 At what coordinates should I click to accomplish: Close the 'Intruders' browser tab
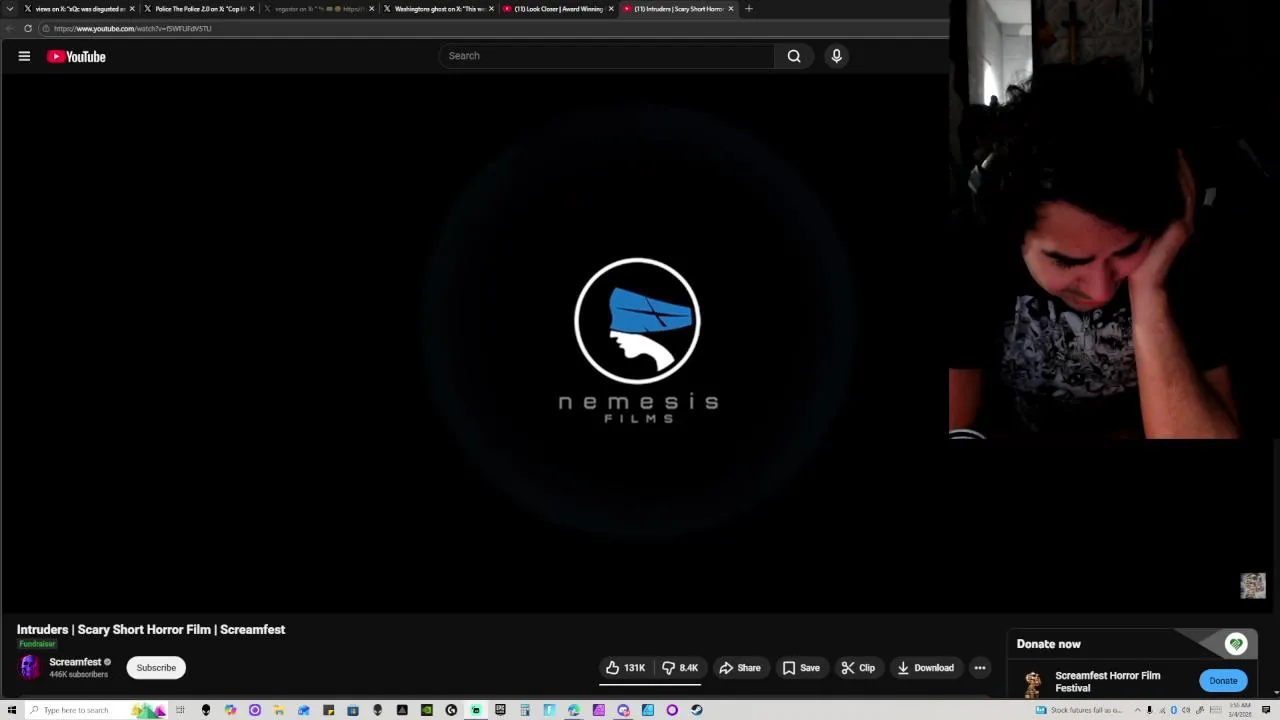(x=731, y=9)
